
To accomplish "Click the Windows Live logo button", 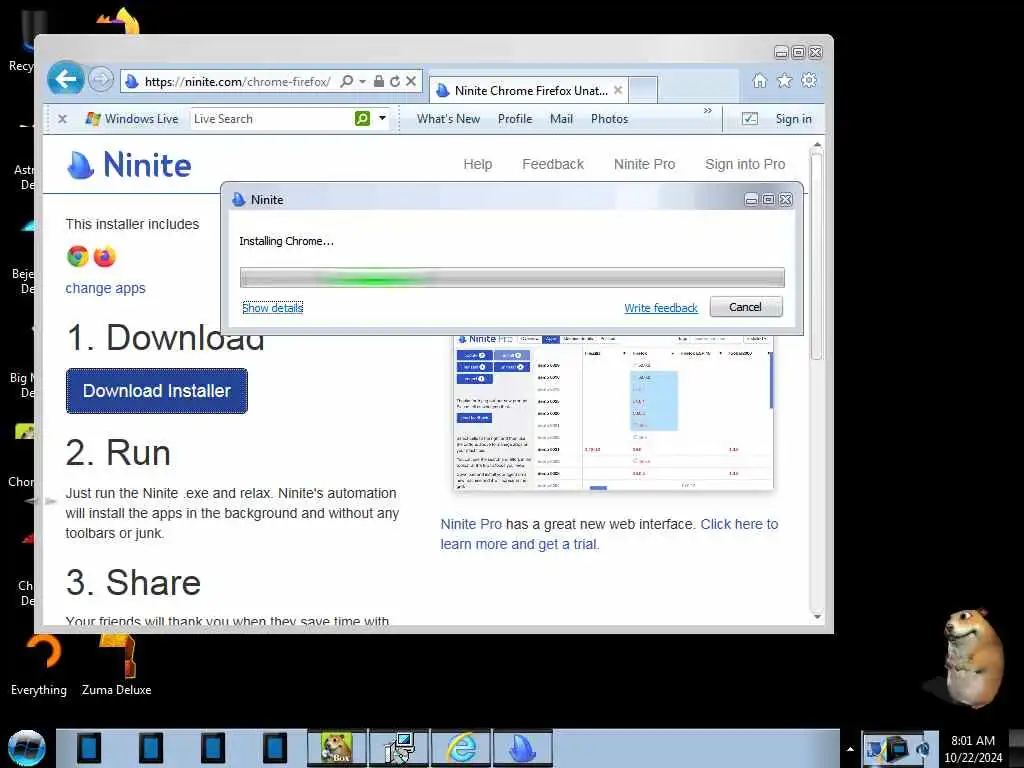I will 132,119.
